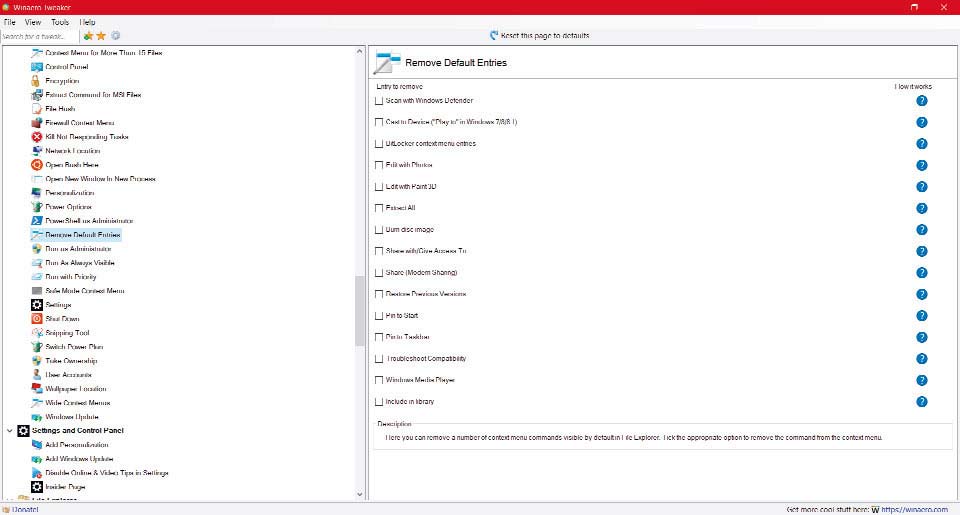
Task: Tick the Cast to Device checkbox
Action: pos(379,122)
